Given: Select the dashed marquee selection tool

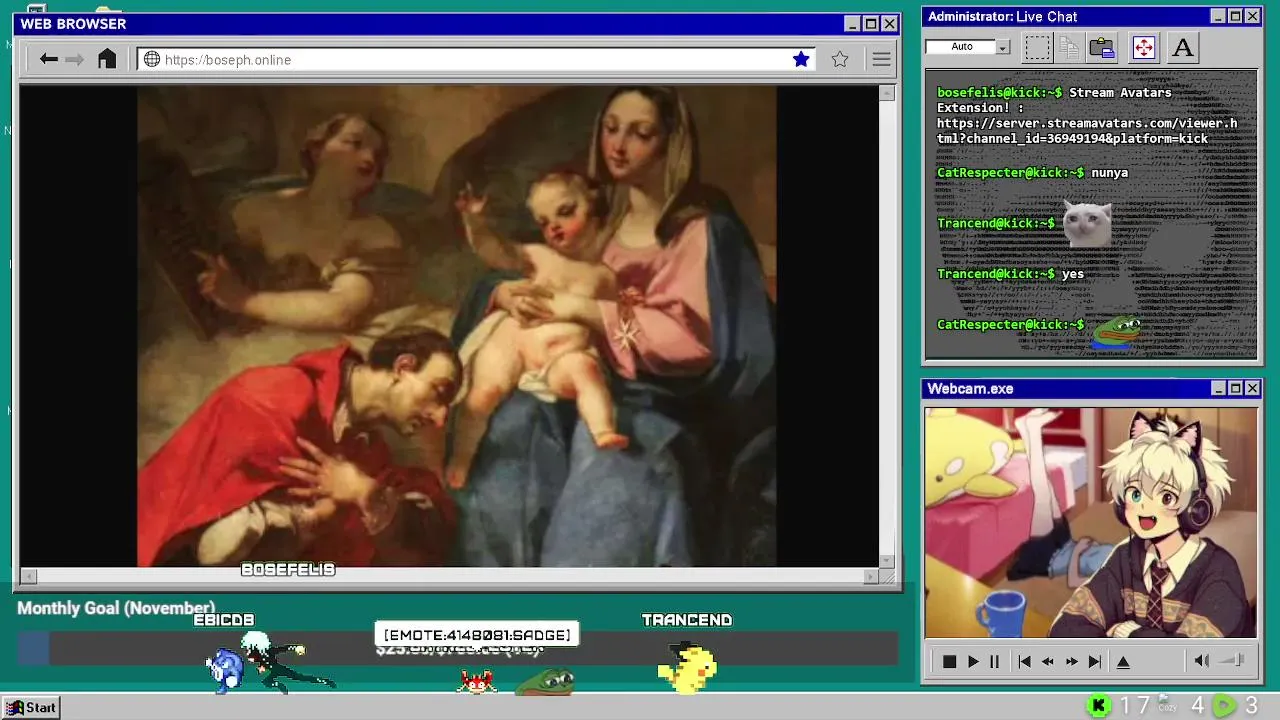Looking at the screenshot, I should pyautogui.click(x=1038, y=47).
